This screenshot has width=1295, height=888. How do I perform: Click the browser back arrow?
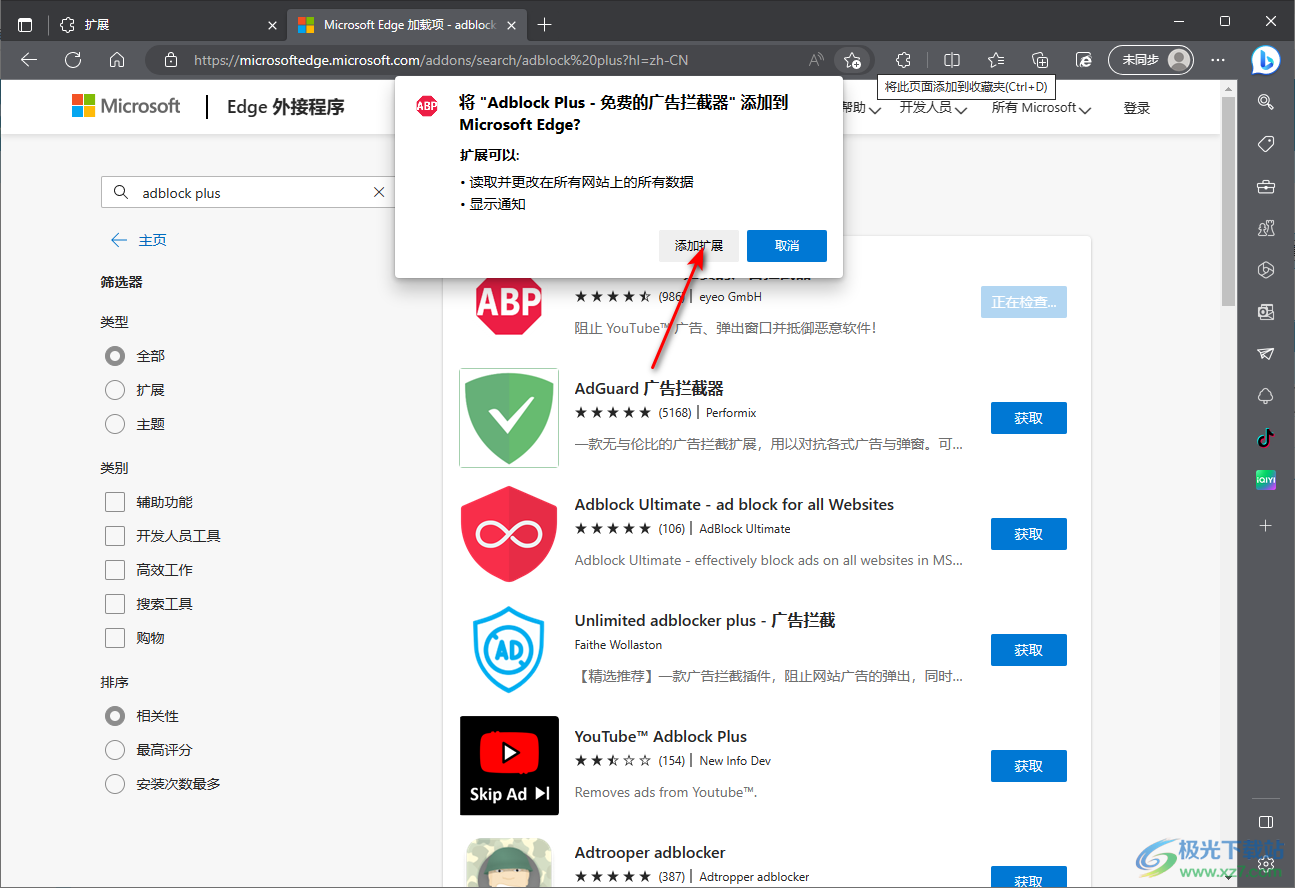coord(28,60)
